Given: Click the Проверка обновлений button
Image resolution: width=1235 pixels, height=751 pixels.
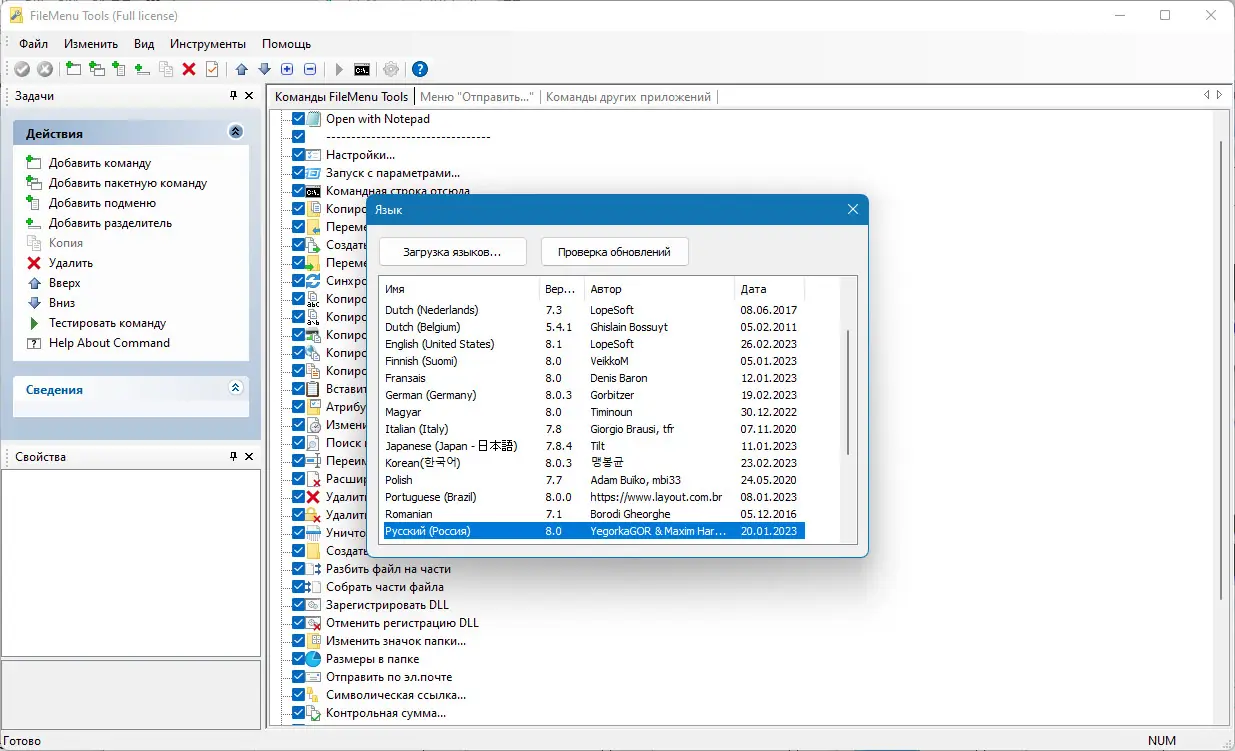Looking at the screenshot, I should (x=614, y=252).
